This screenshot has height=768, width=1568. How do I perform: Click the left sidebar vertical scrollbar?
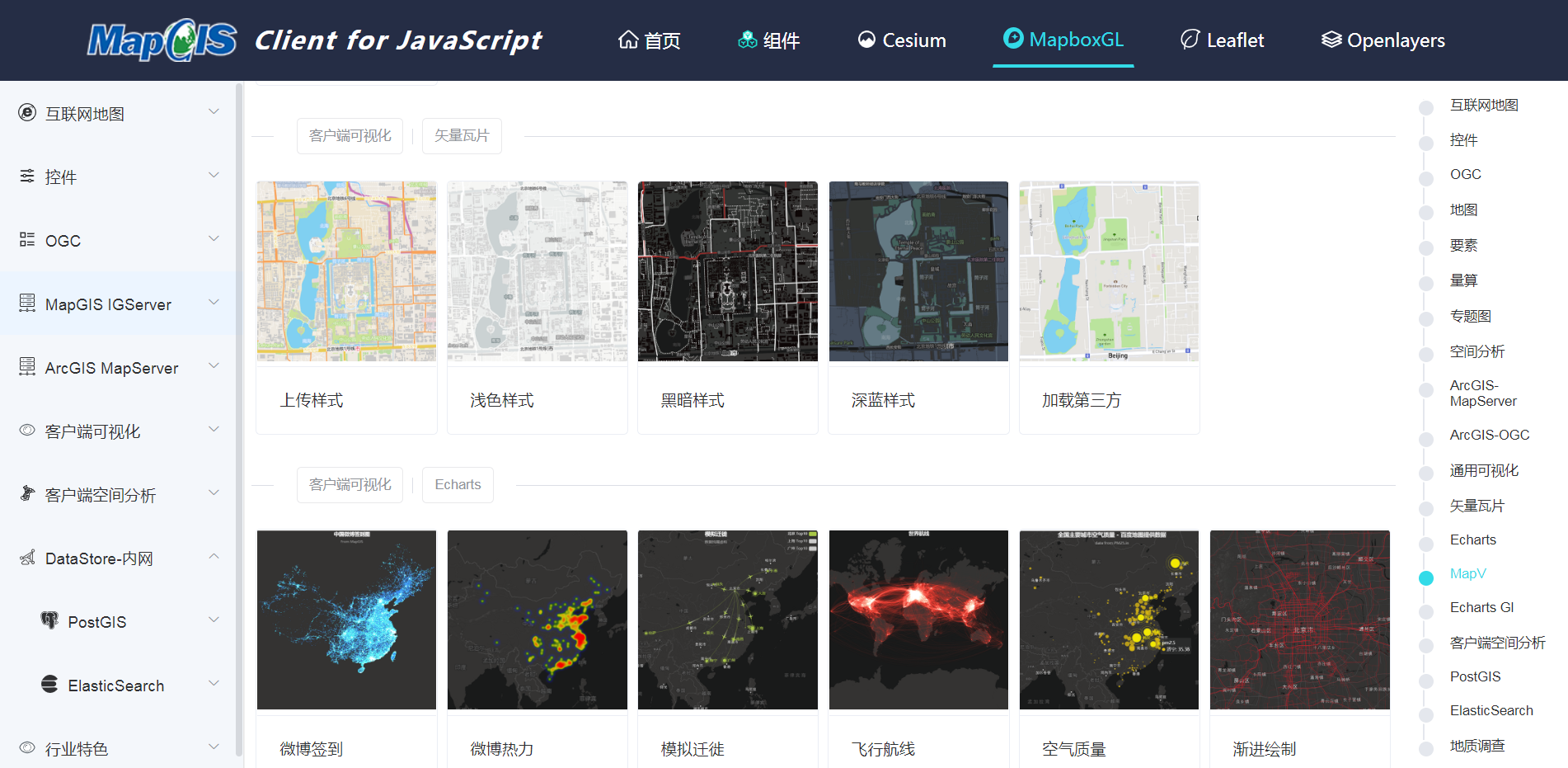(239, 419)
